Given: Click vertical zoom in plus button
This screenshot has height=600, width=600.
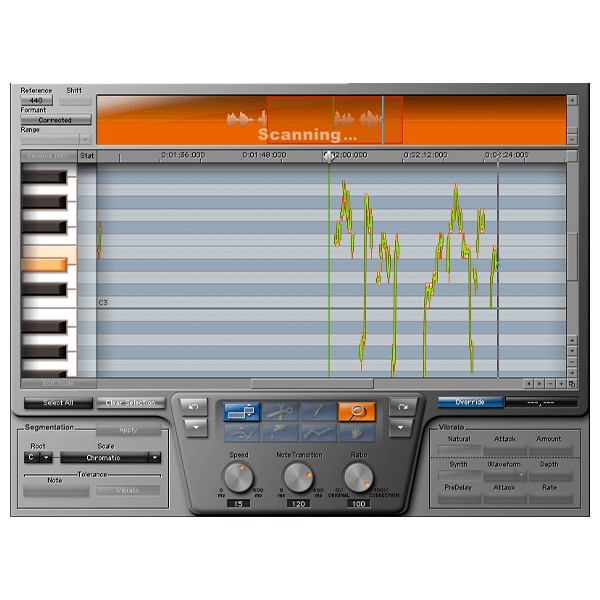Looking at the screenshot, I should coord(572,372).
